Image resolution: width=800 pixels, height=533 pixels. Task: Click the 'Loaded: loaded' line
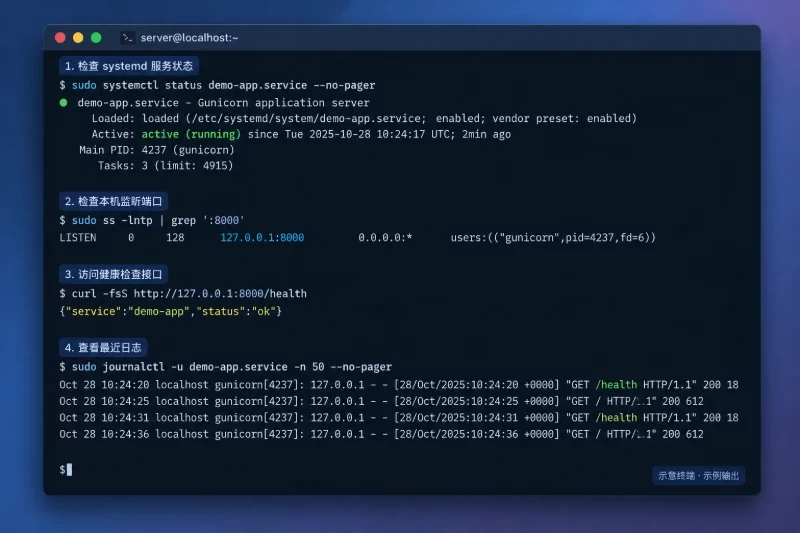(364, 118)
